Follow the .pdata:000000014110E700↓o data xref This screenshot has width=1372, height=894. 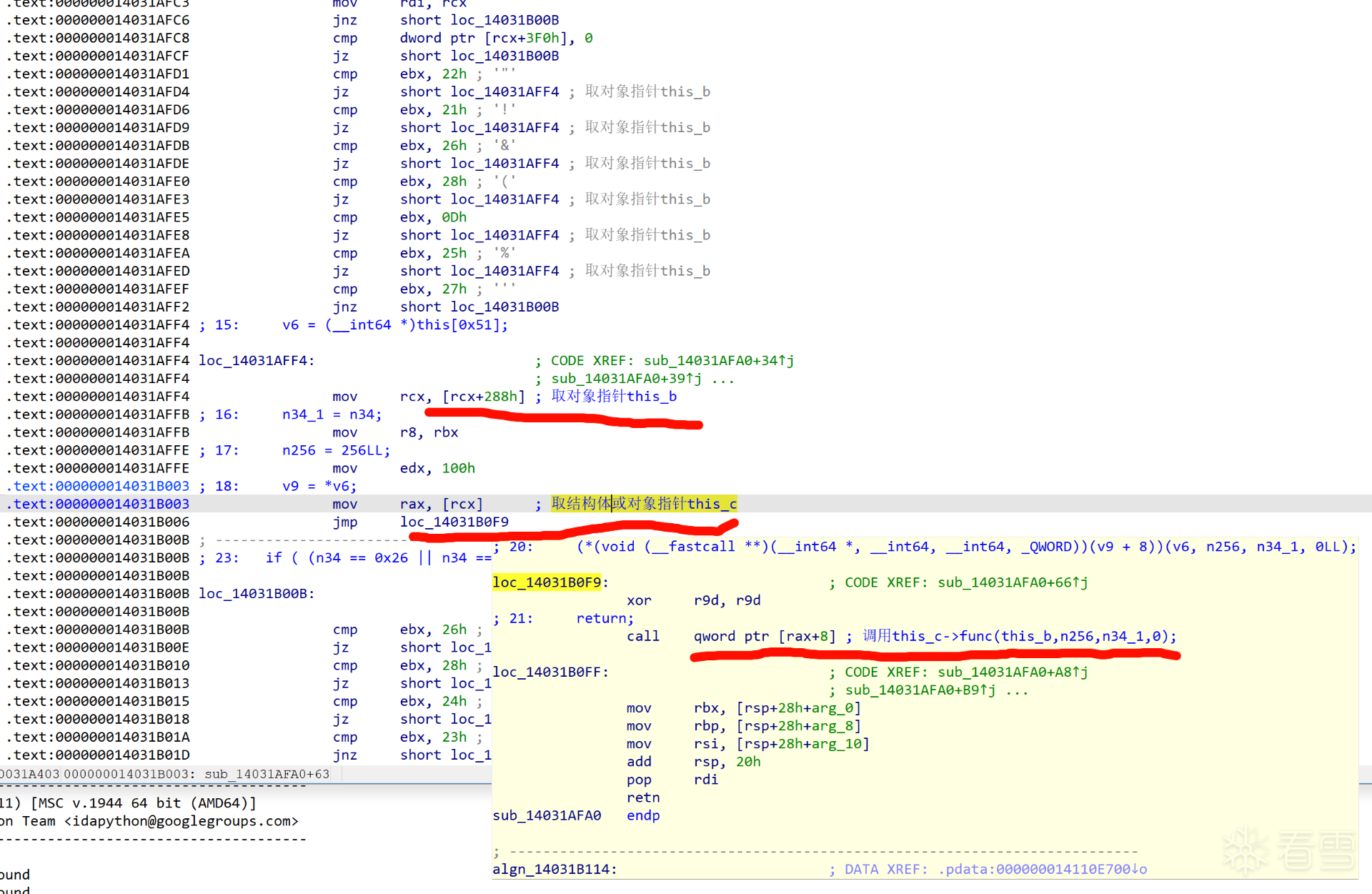point(1043,869)
